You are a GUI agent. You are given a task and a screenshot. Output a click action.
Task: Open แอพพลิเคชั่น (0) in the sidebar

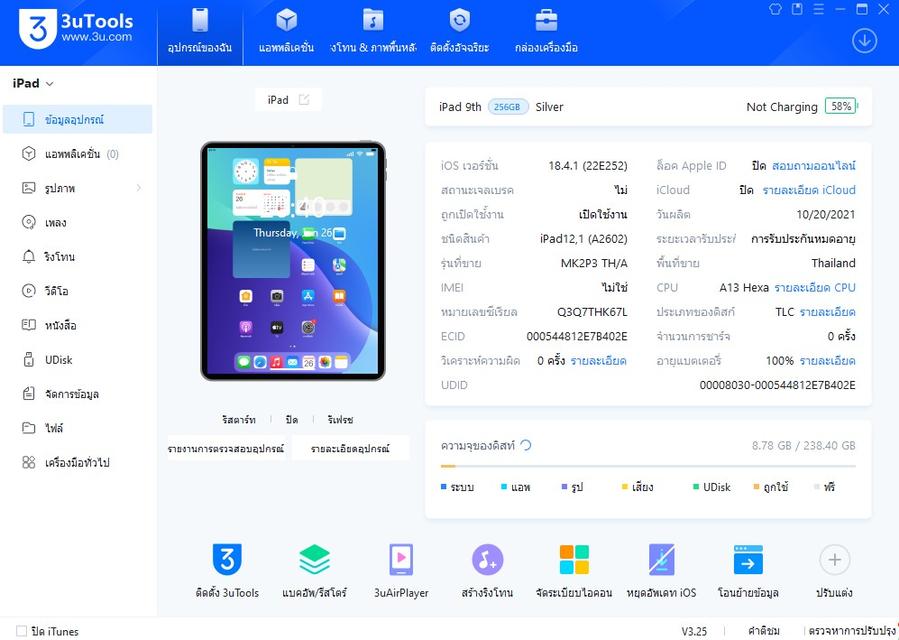point(77,154)
